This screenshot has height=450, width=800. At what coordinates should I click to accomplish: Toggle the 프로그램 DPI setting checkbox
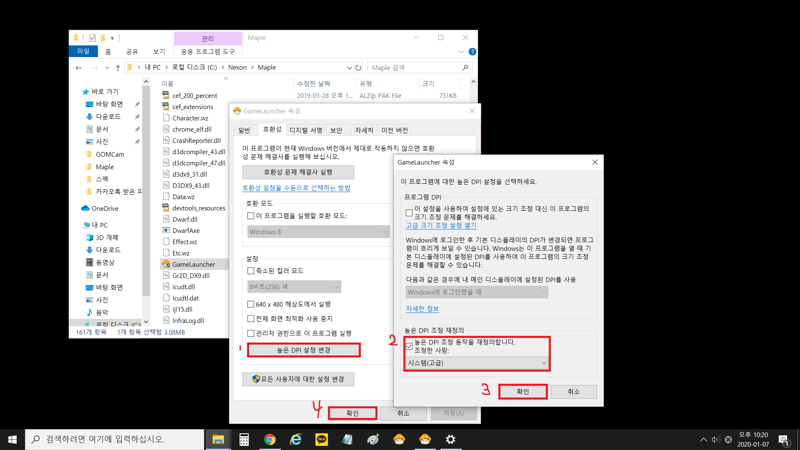409,212
